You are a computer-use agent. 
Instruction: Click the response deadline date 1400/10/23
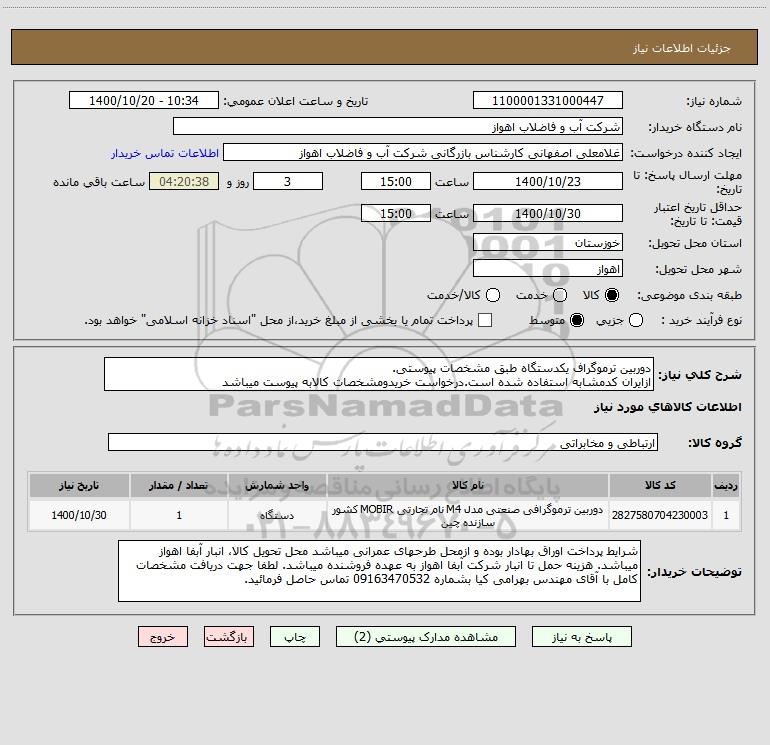[548, 181]
